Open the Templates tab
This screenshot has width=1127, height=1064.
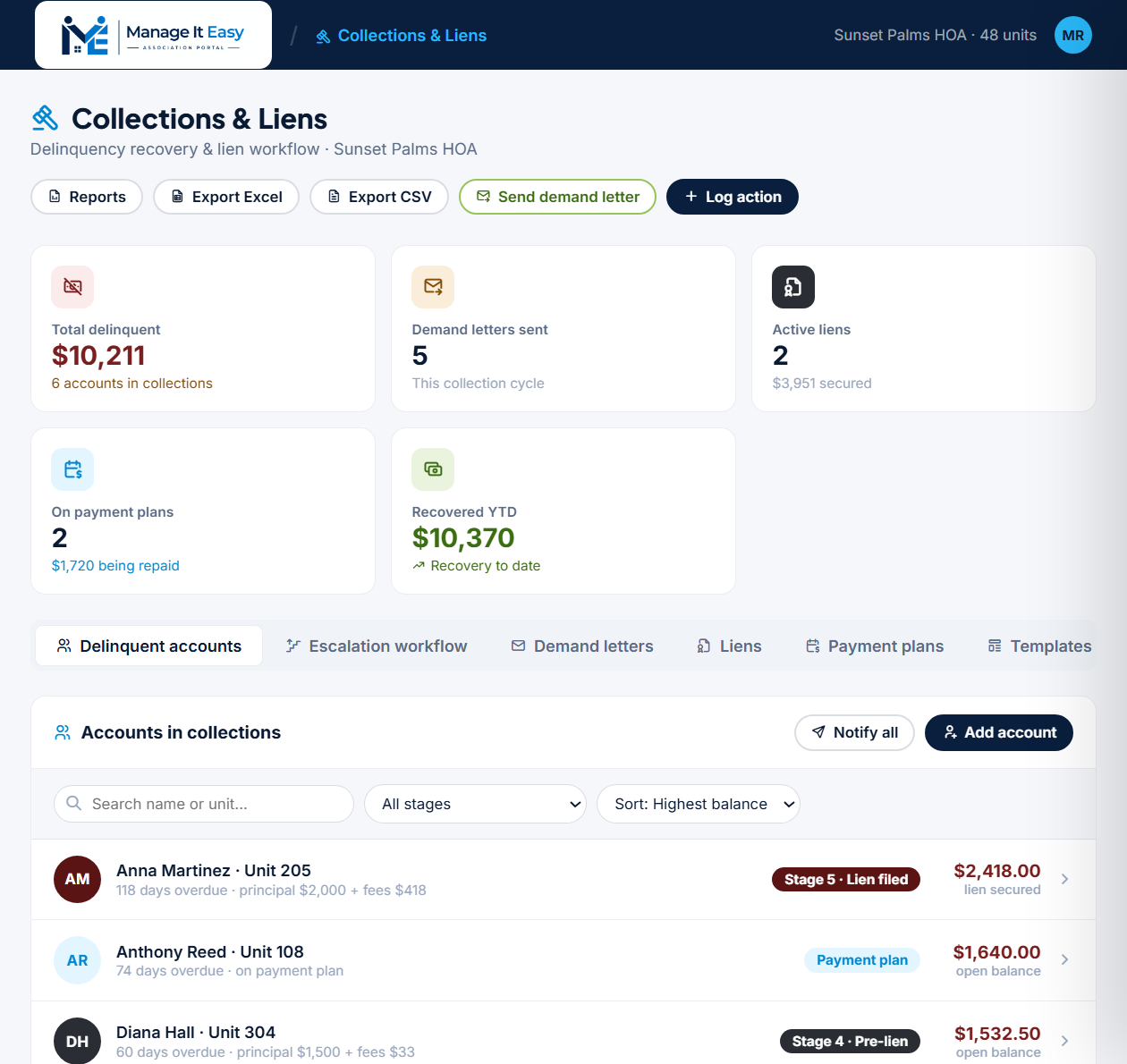(1039, 646)
